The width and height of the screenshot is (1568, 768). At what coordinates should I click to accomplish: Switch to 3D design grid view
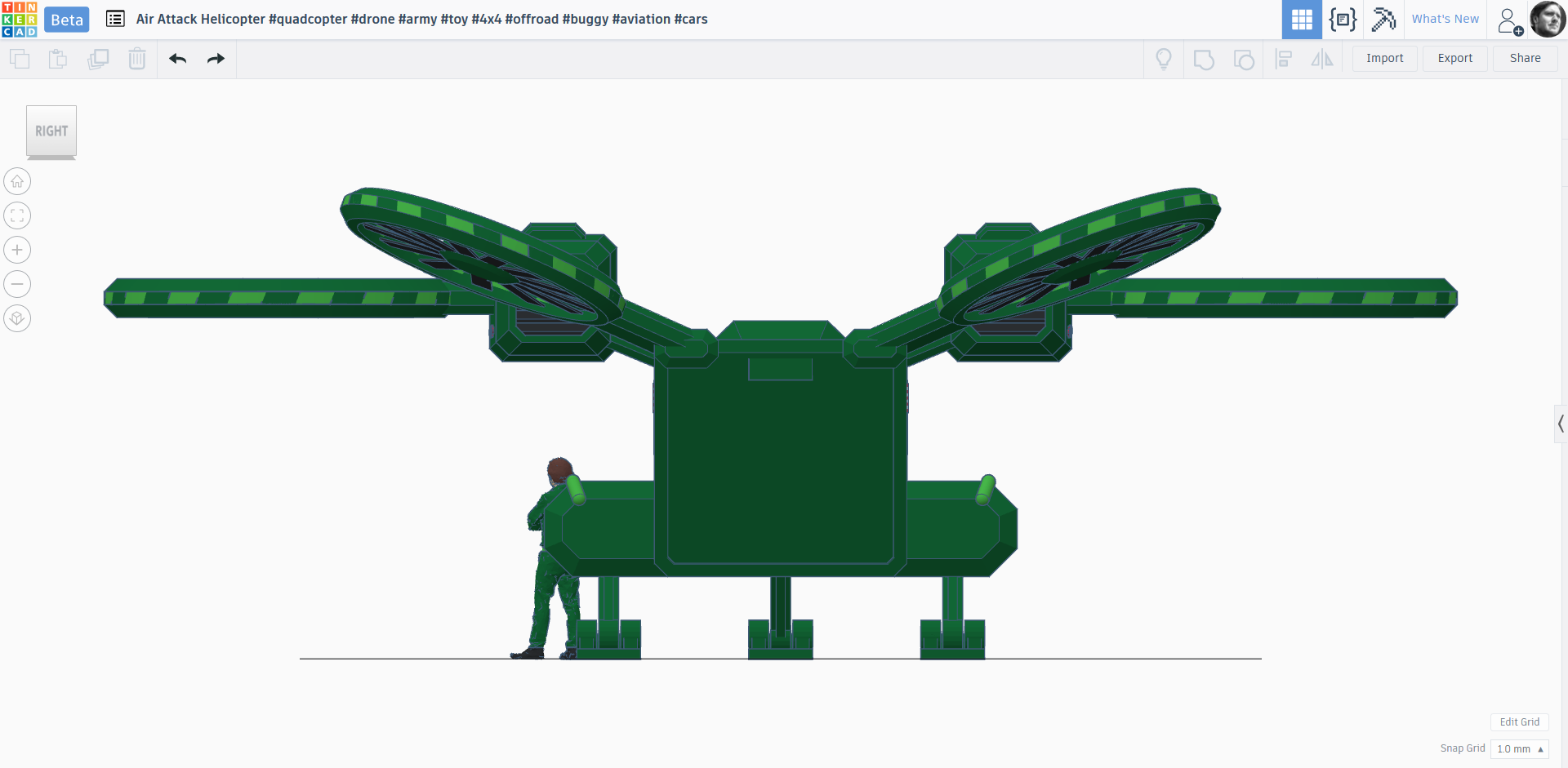[x=1302, y=20]
